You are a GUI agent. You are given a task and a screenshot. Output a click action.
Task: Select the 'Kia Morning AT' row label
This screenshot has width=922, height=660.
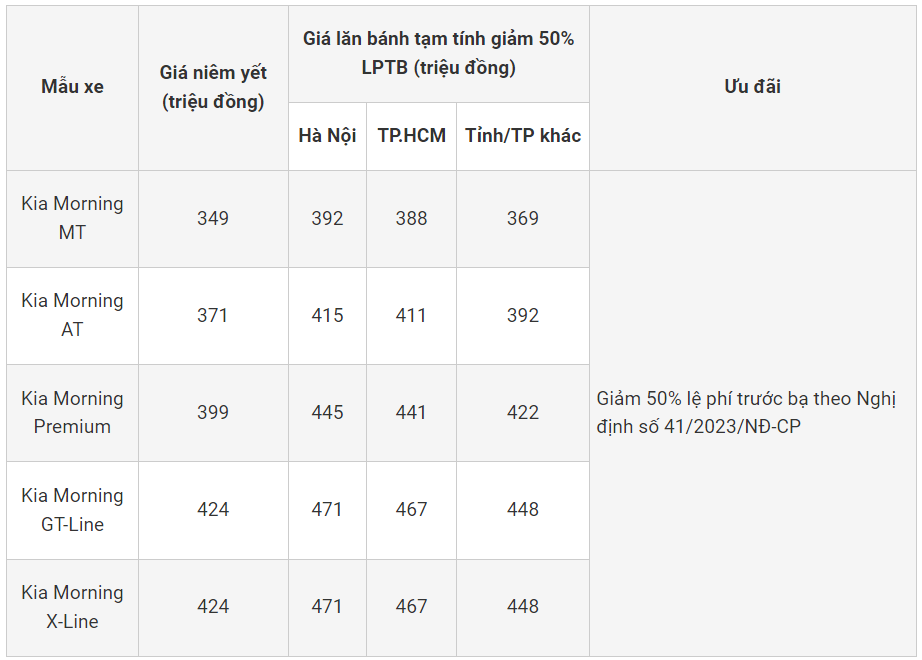click(x=72, y=315)
